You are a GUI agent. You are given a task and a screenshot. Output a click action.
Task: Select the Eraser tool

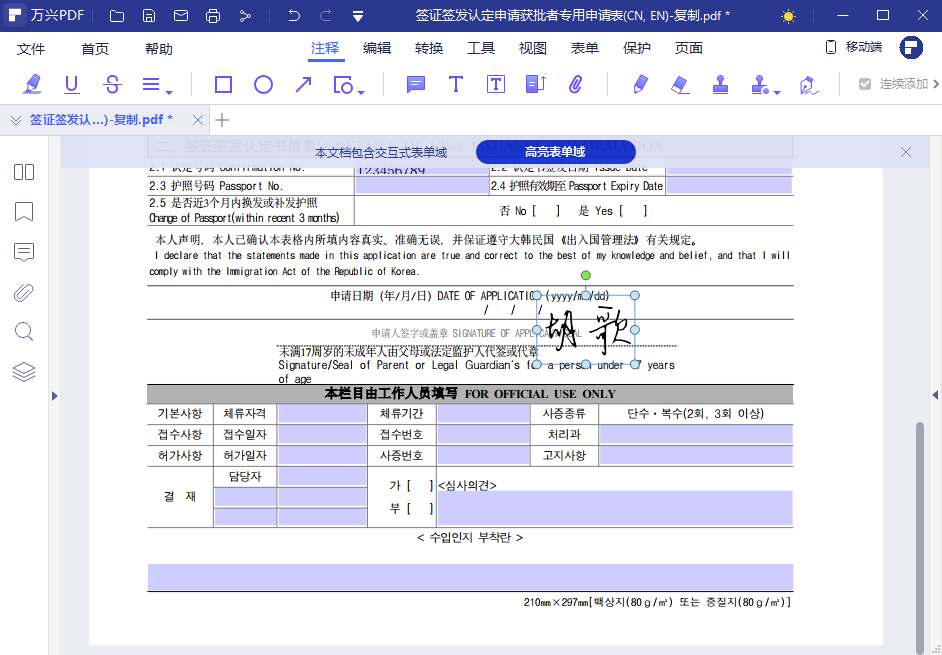point(680,85)
